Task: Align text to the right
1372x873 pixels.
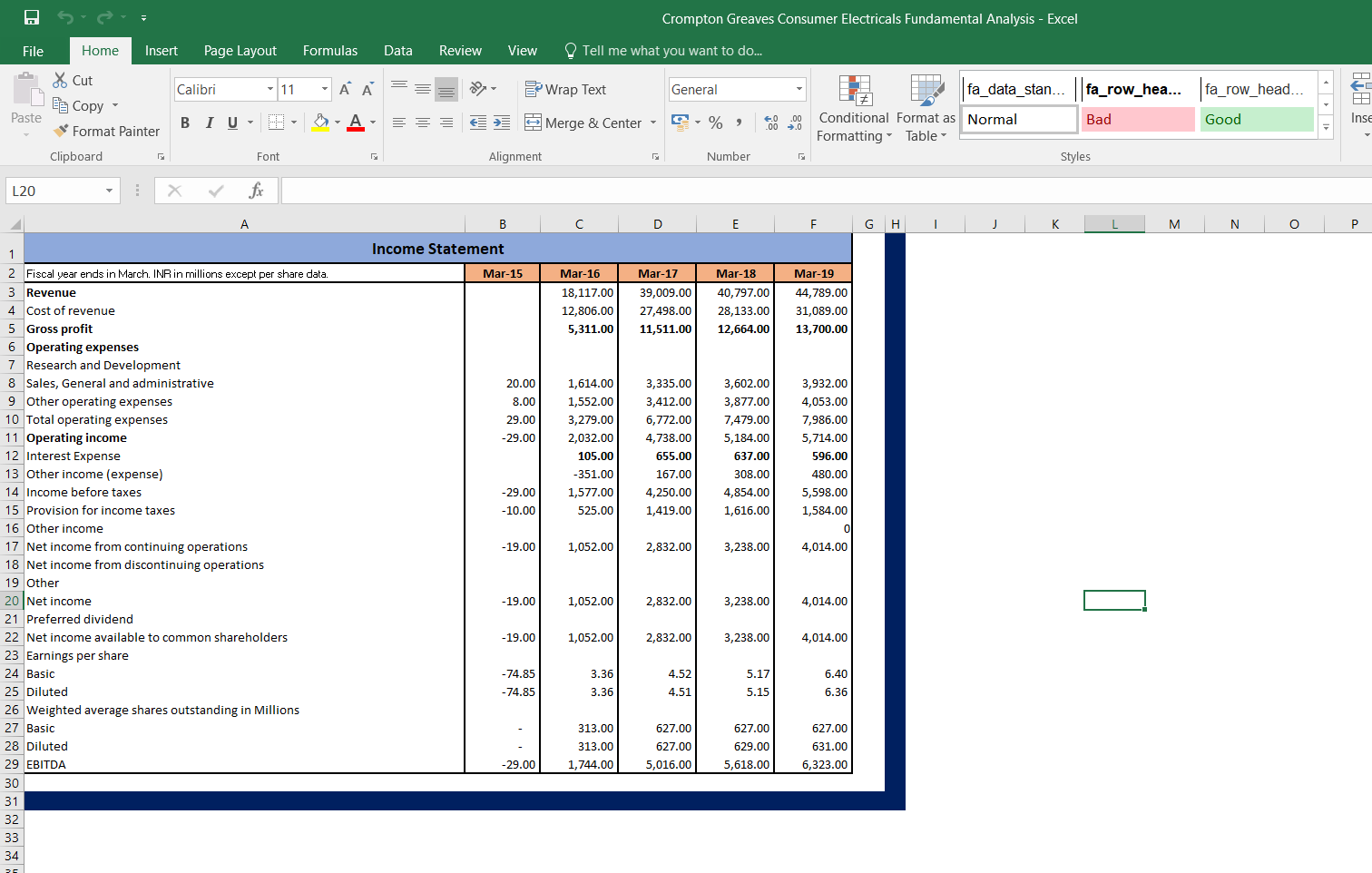Action: click(x=446, y=123)
